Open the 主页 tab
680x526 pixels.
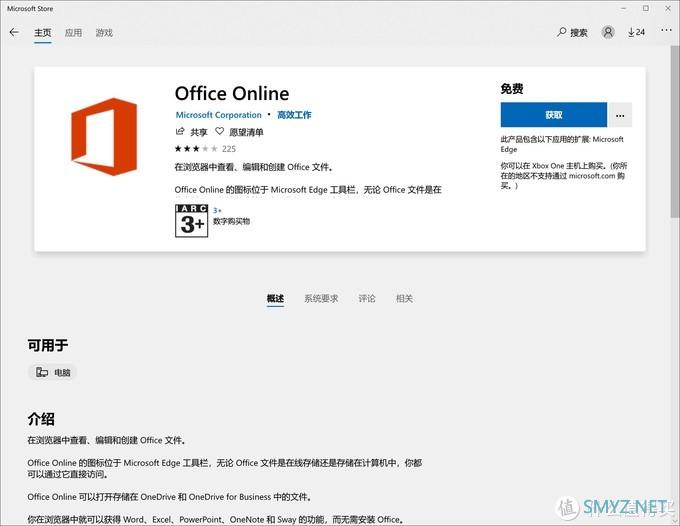tap(42, 33)
